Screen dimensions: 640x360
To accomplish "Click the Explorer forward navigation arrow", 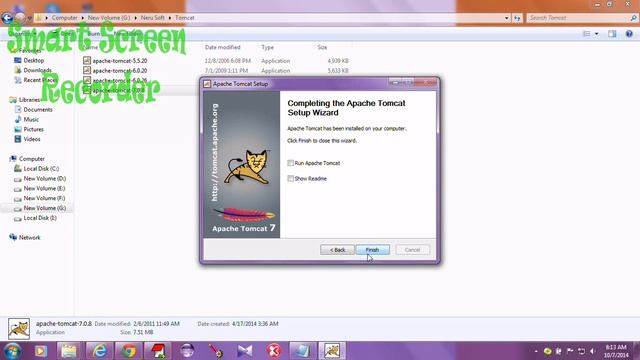I will (x=20, y=18).
